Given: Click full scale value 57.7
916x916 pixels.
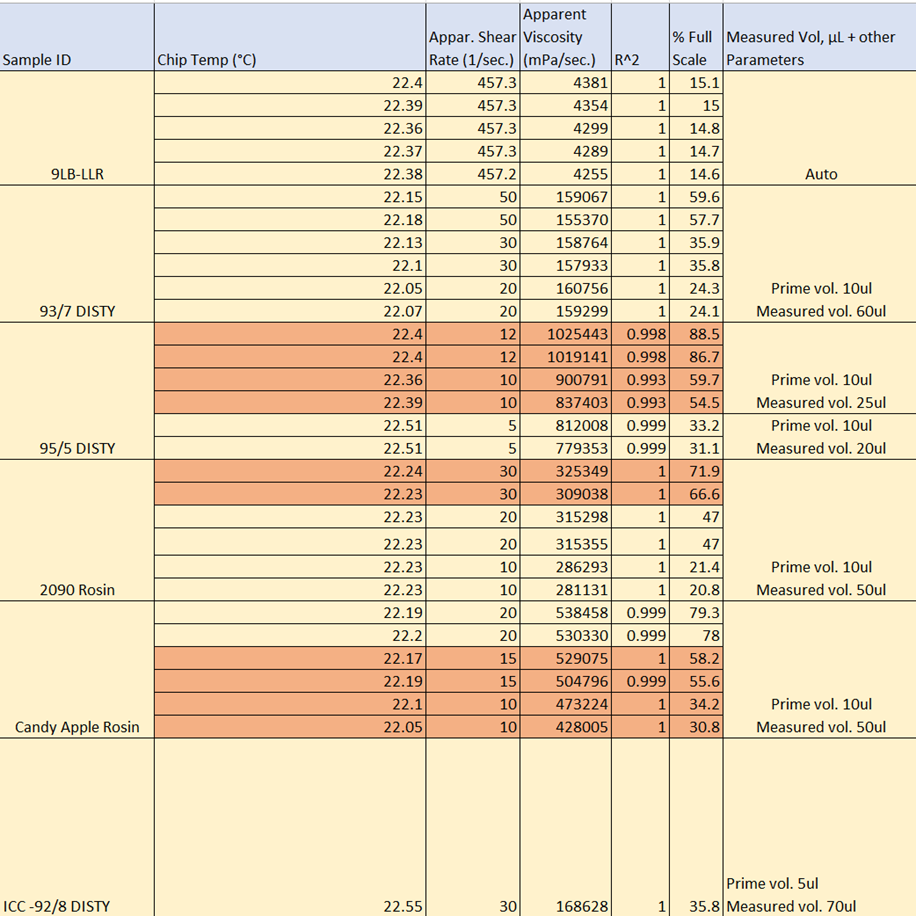Looking at the screenshot, I should (696, 220).
